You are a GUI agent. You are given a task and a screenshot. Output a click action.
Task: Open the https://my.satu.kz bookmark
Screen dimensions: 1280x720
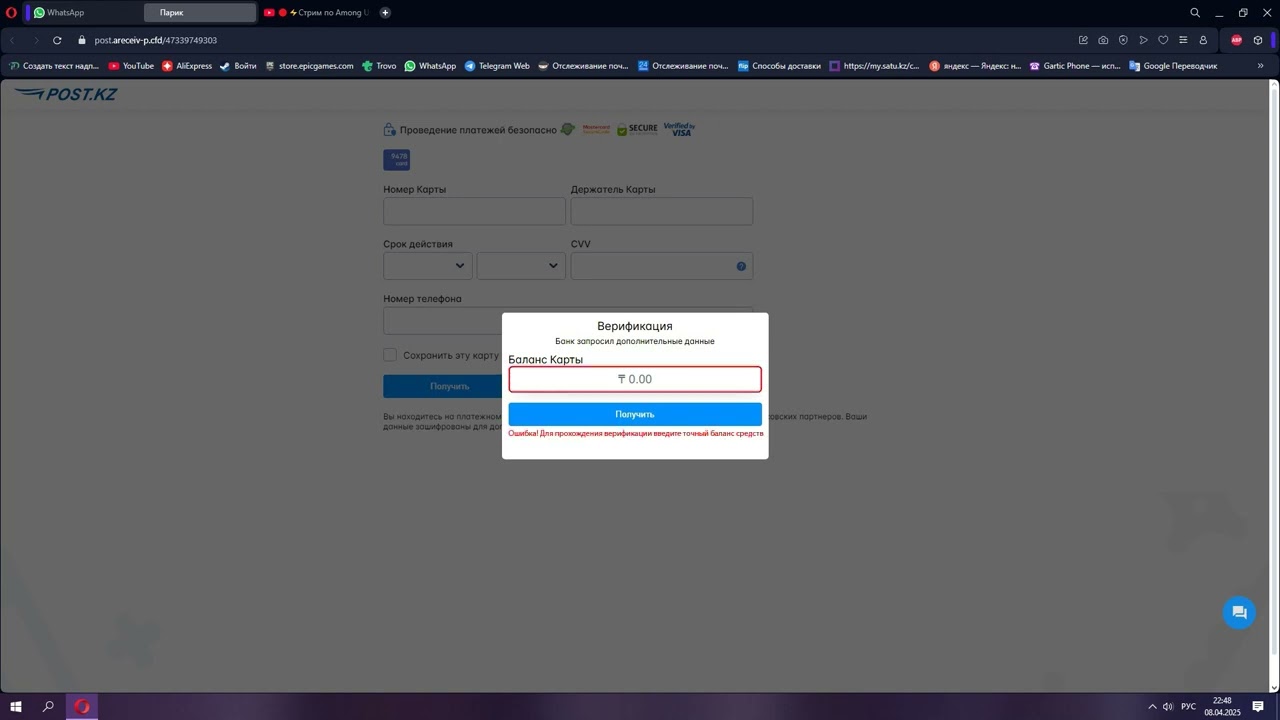point(874,66)
